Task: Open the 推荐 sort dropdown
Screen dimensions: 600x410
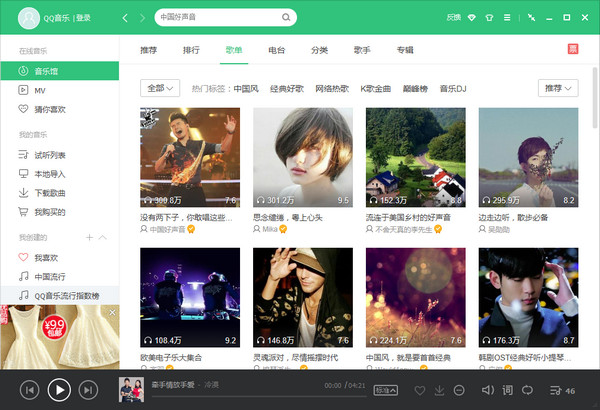Action: tap(557, 88)
